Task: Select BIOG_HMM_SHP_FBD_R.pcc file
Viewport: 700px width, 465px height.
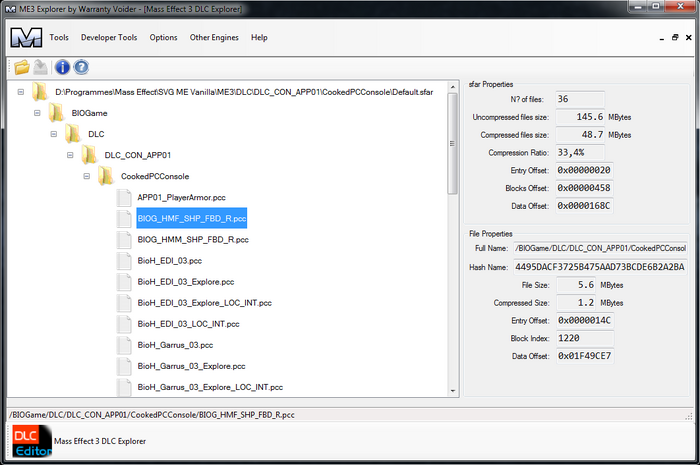Action: 193,240
